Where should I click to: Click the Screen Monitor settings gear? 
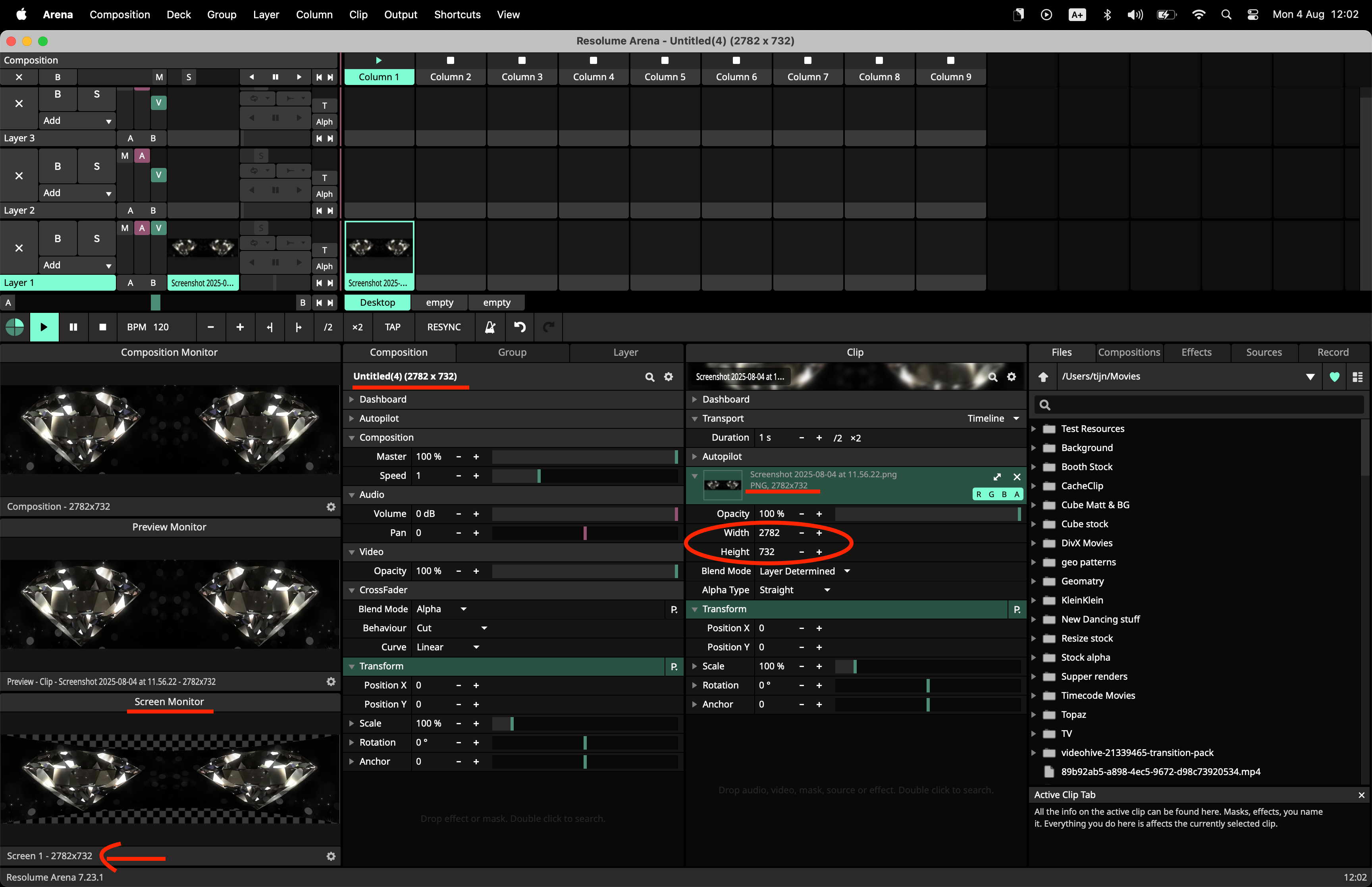tap(330, 856)
